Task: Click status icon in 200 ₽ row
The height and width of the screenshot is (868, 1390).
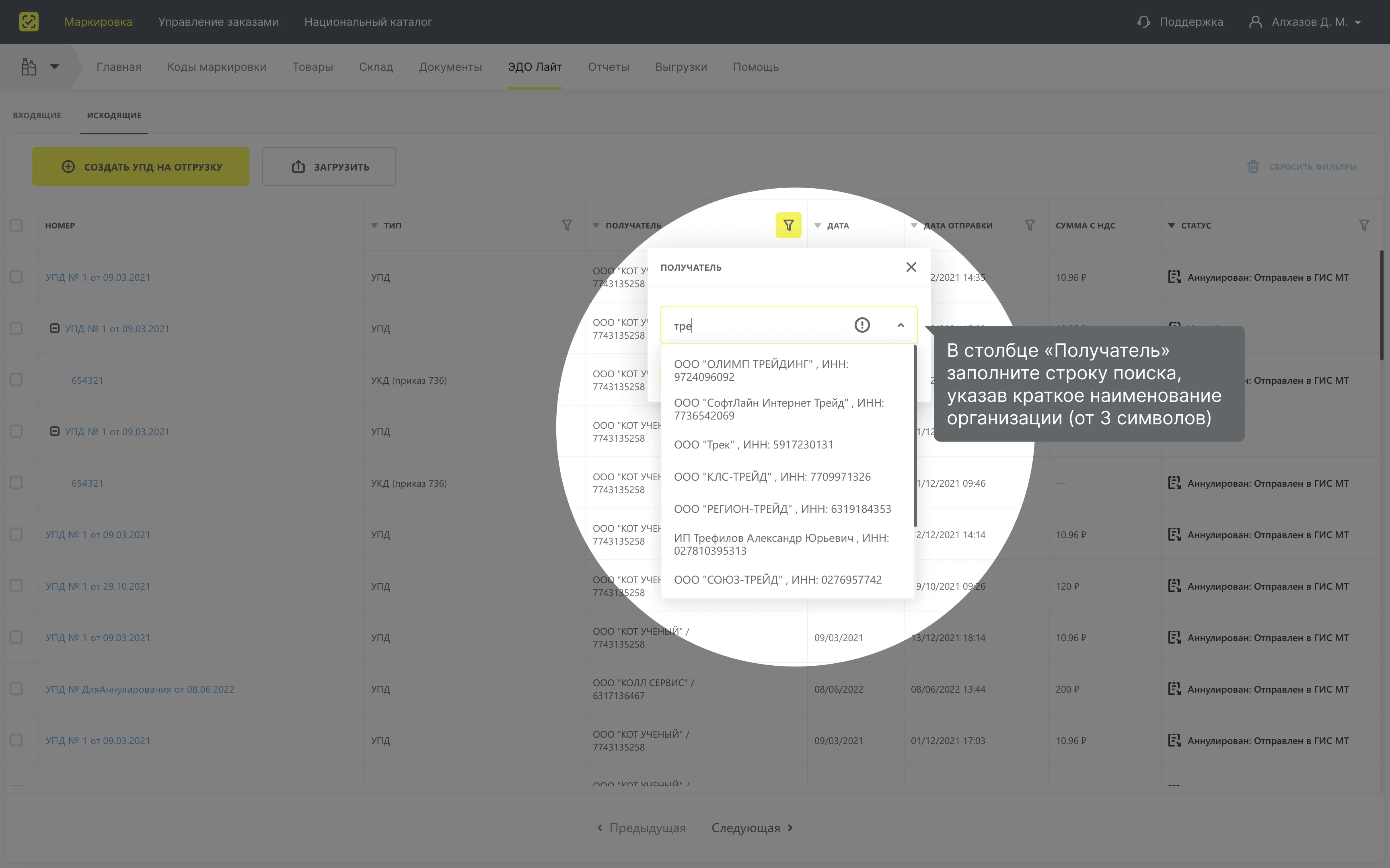Action: tap(1174, 689)
